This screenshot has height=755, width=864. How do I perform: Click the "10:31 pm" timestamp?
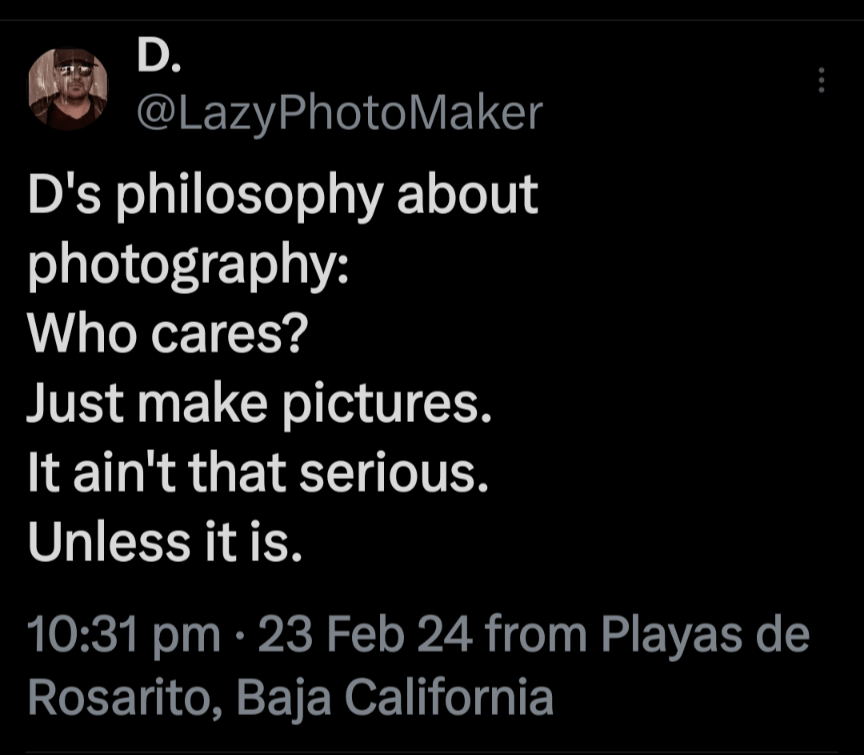click(x=124, y=635)
